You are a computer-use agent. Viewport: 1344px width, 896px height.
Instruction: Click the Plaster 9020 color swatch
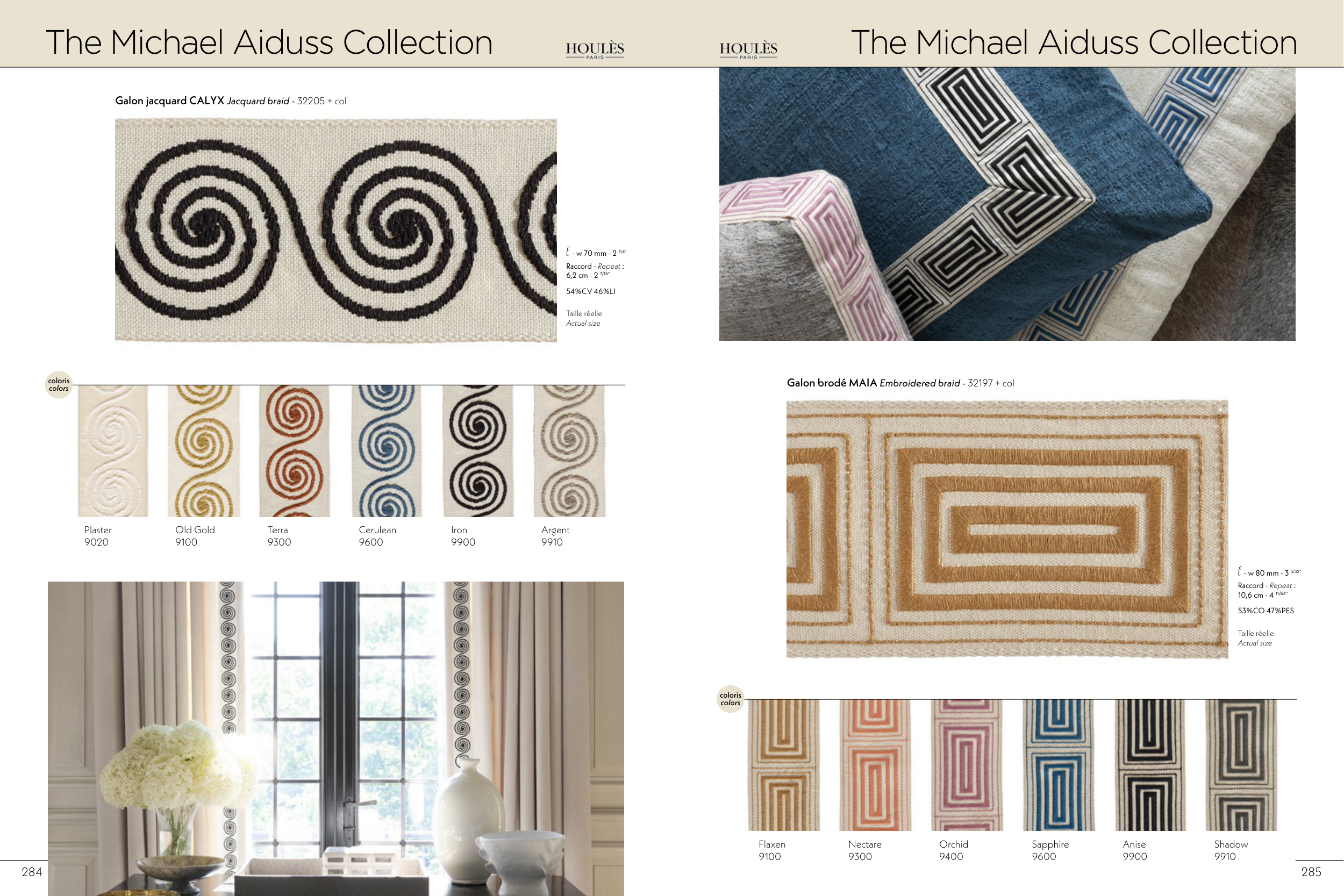tap(113, 451)
